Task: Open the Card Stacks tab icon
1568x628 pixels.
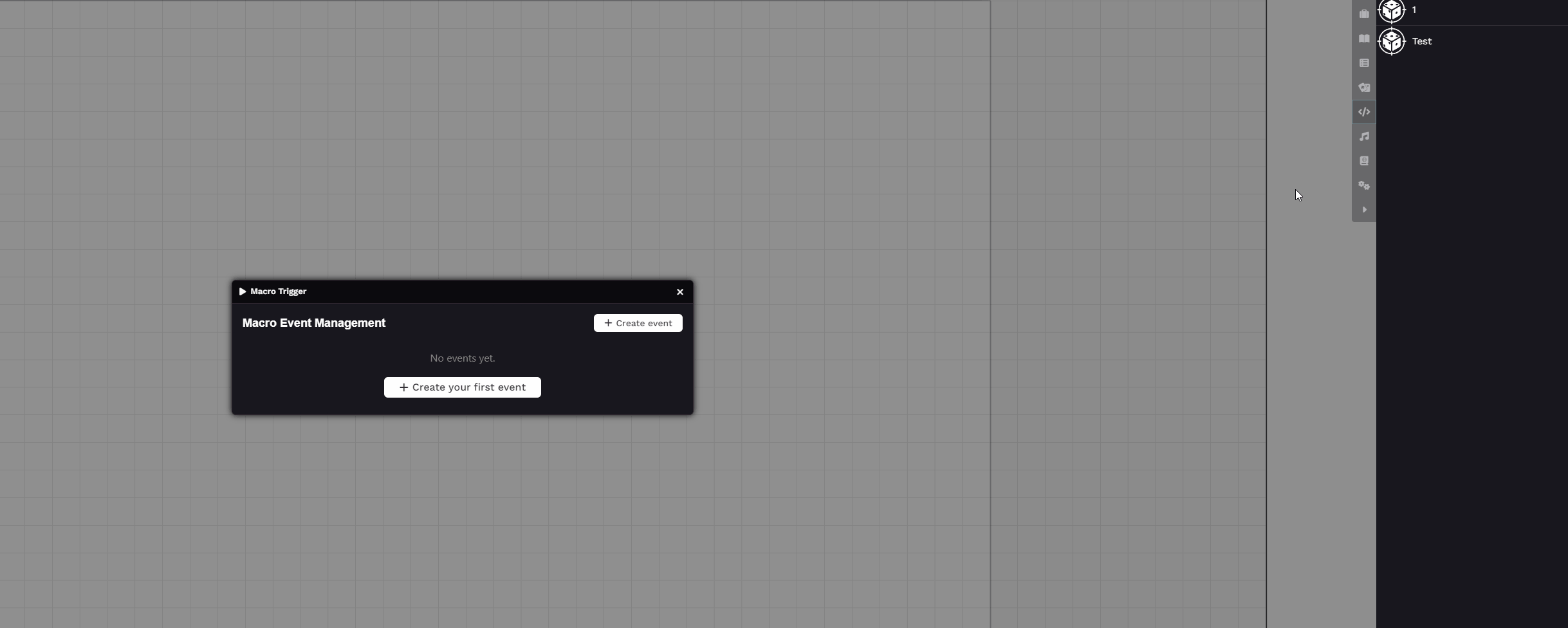Action: point(1363,88)
